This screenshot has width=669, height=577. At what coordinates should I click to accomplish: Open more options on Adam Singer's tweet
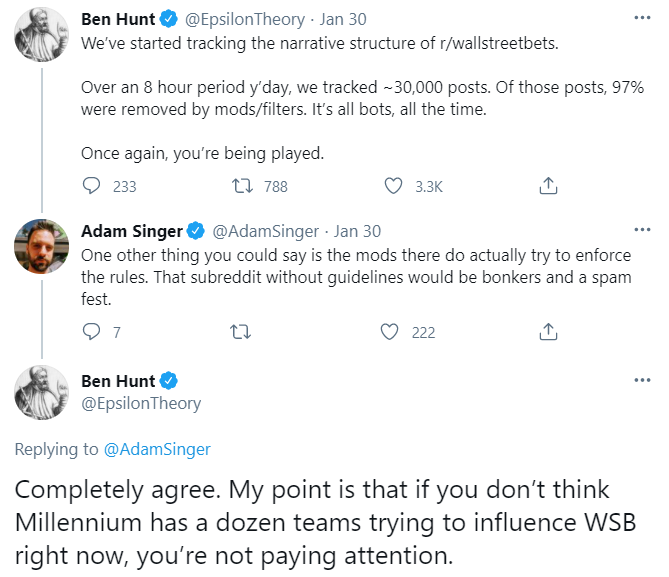tap(642, 231)
